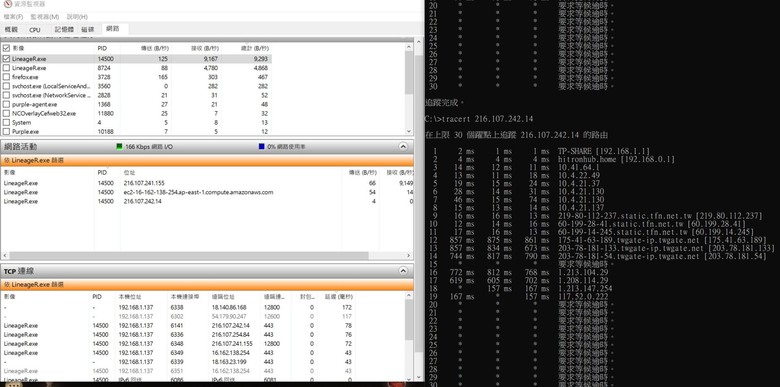Click the process list vertical scrollbar thumb
This screenshot has height=387, width=780.
coord(409,73)
